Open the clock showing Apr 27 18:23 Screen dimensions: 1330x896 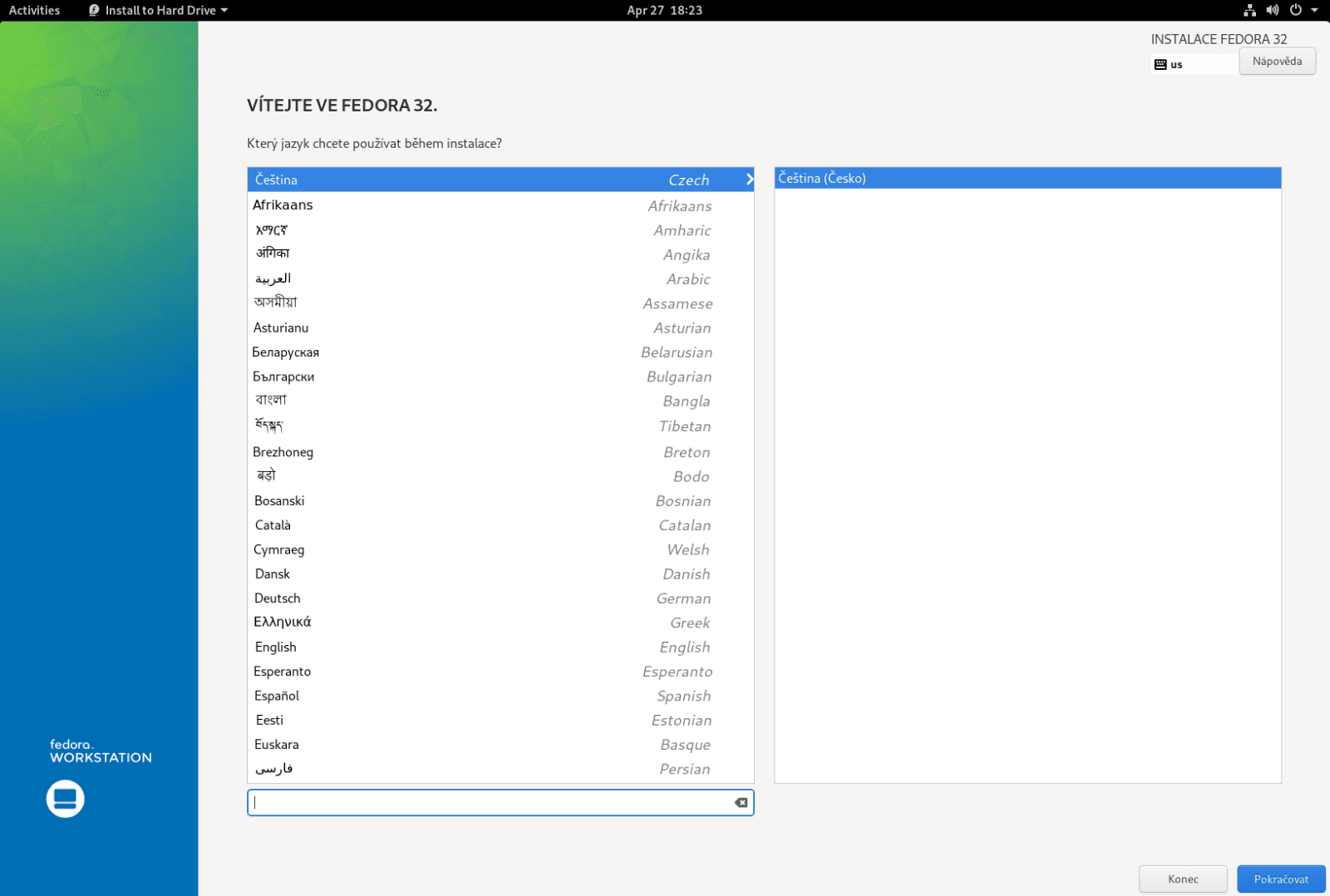click(x=664, y=10)
